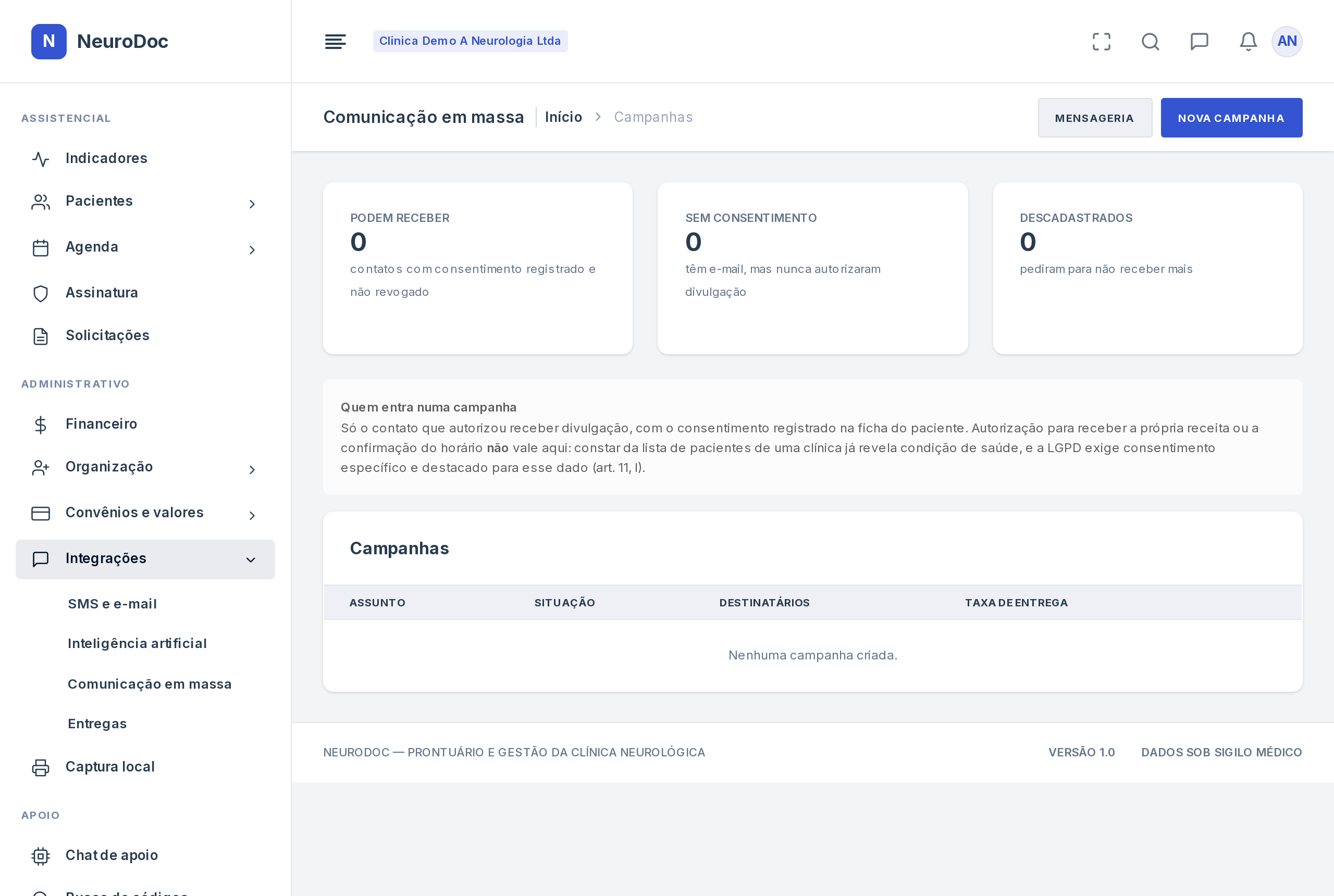Follow the Início breadcrumb link

coord(563,117)
